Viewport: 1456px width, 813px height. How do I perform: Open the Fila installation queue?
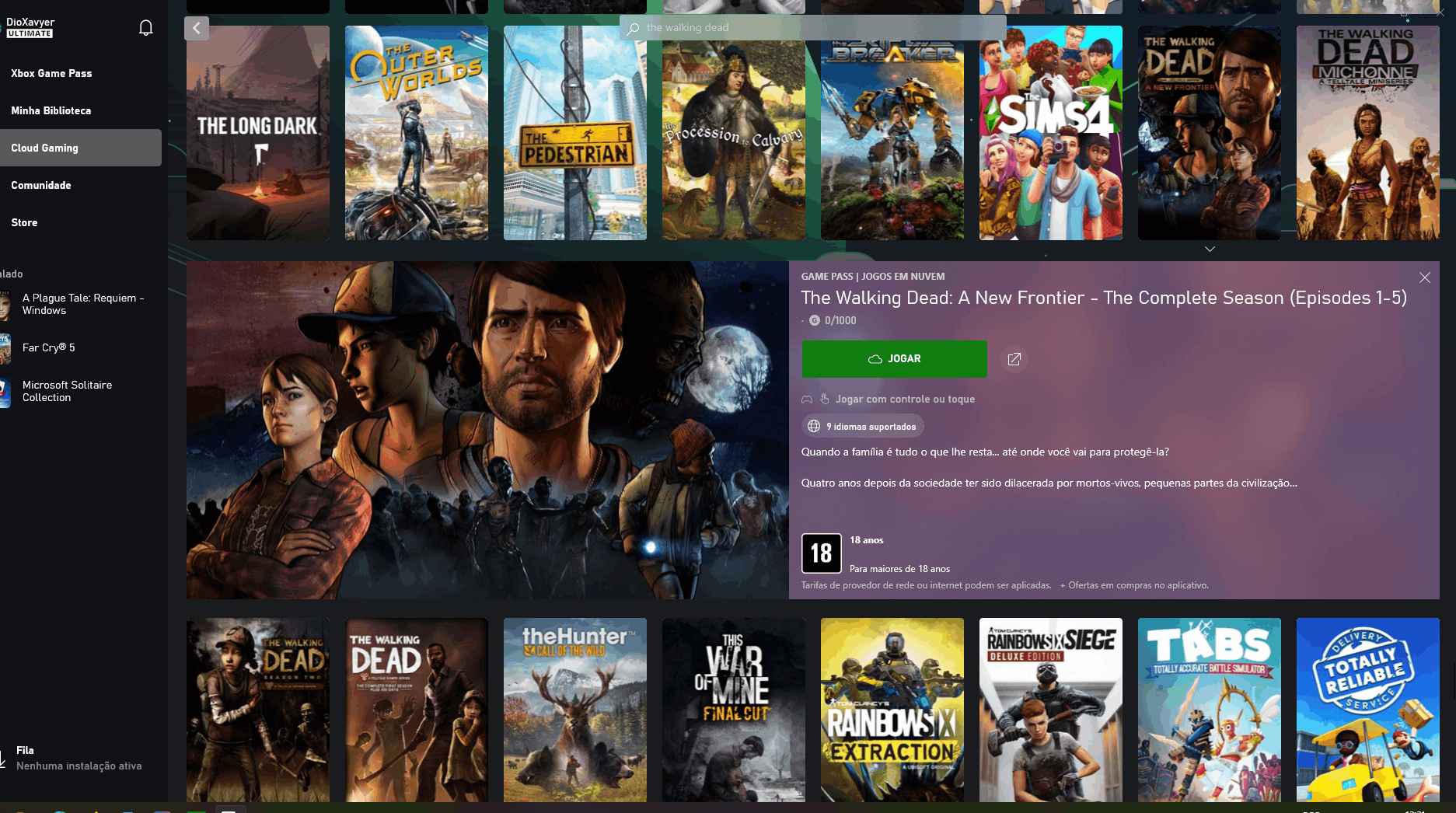(x=78, y=758)
